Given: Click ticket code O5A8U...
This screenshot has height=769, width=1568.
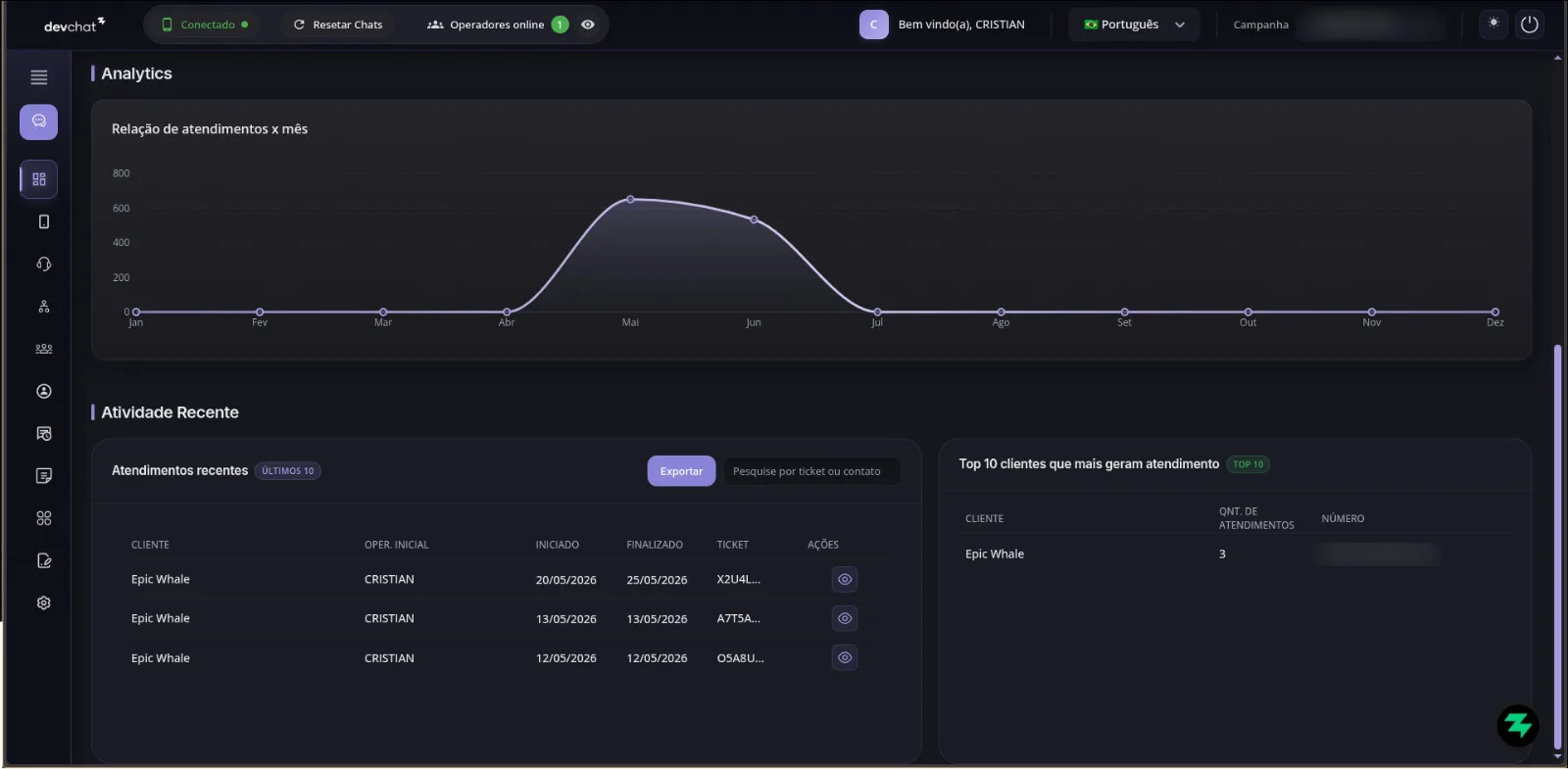Looking at the screenshot, I should point(740,658).
